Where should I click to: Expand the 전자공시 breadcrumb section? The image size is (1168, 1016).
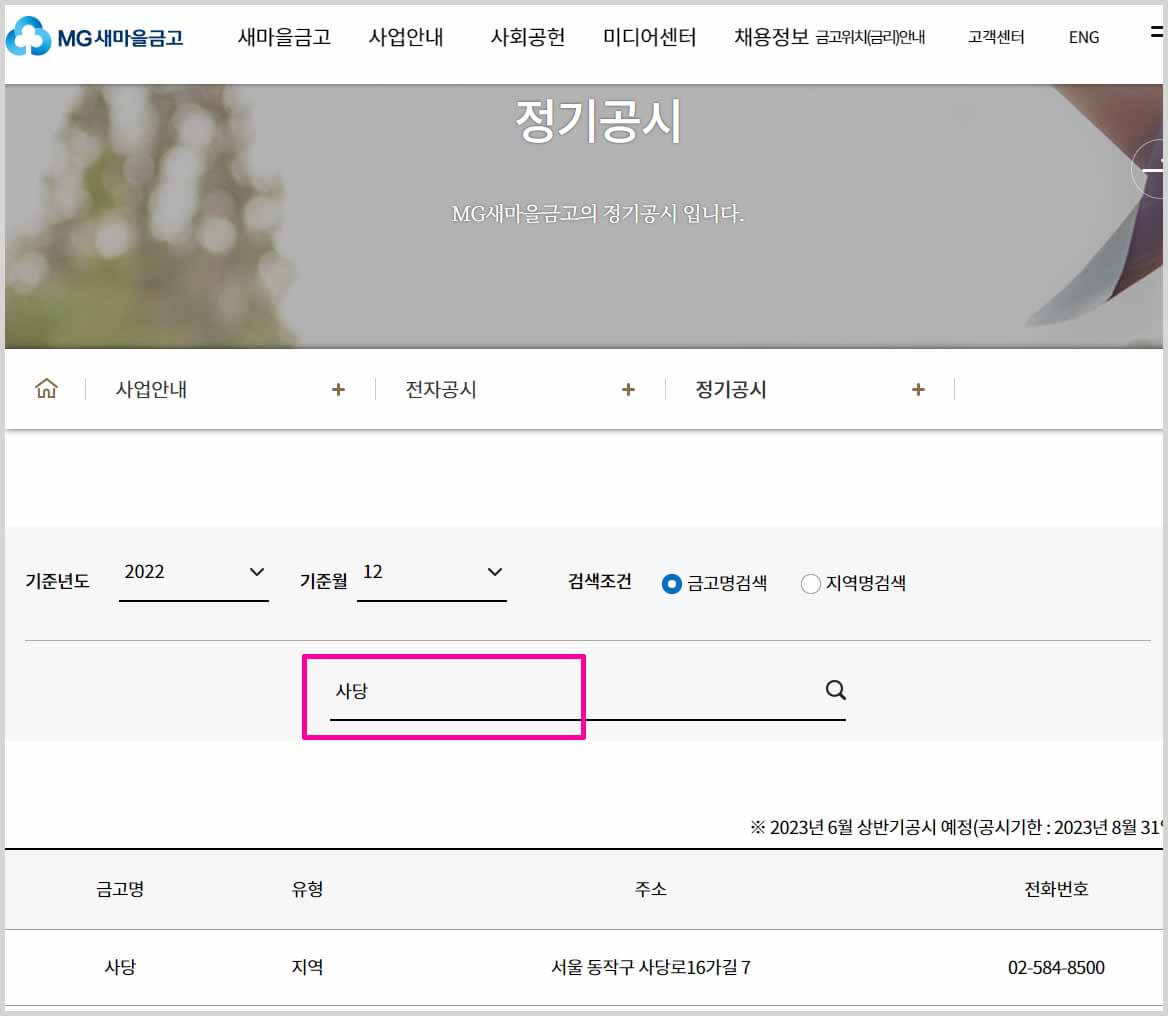(628, 389)
